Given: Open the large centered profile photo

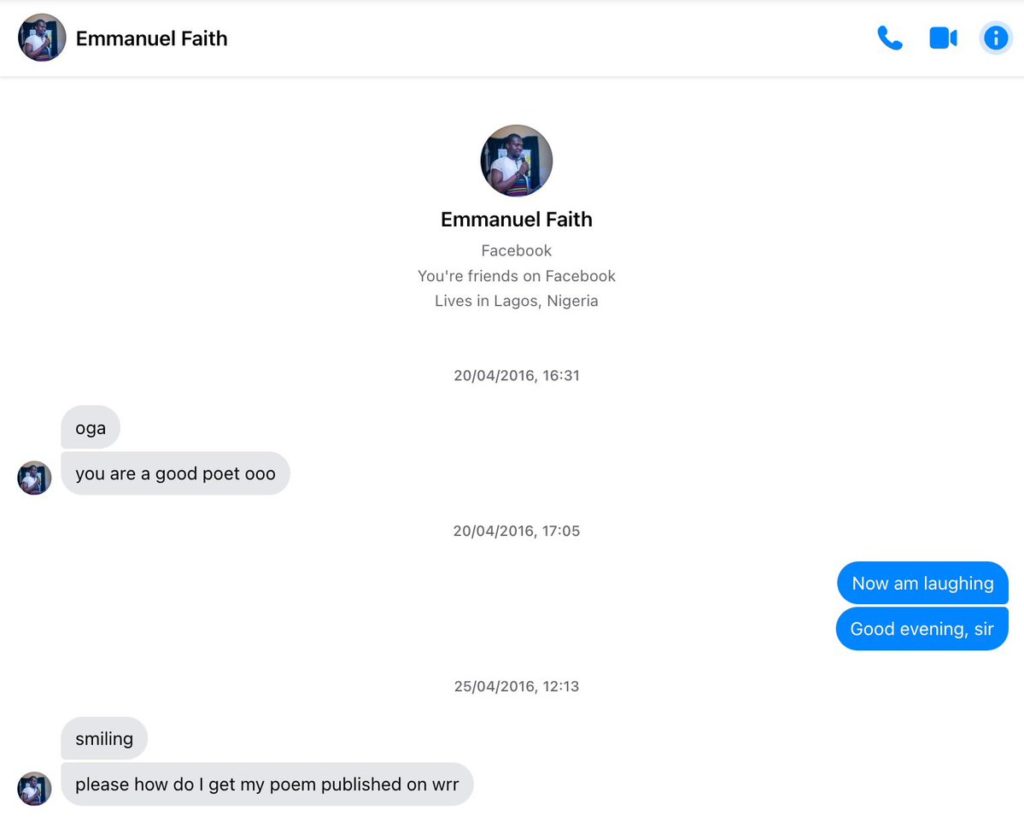Looking at the screenshot, I should 516,160.
